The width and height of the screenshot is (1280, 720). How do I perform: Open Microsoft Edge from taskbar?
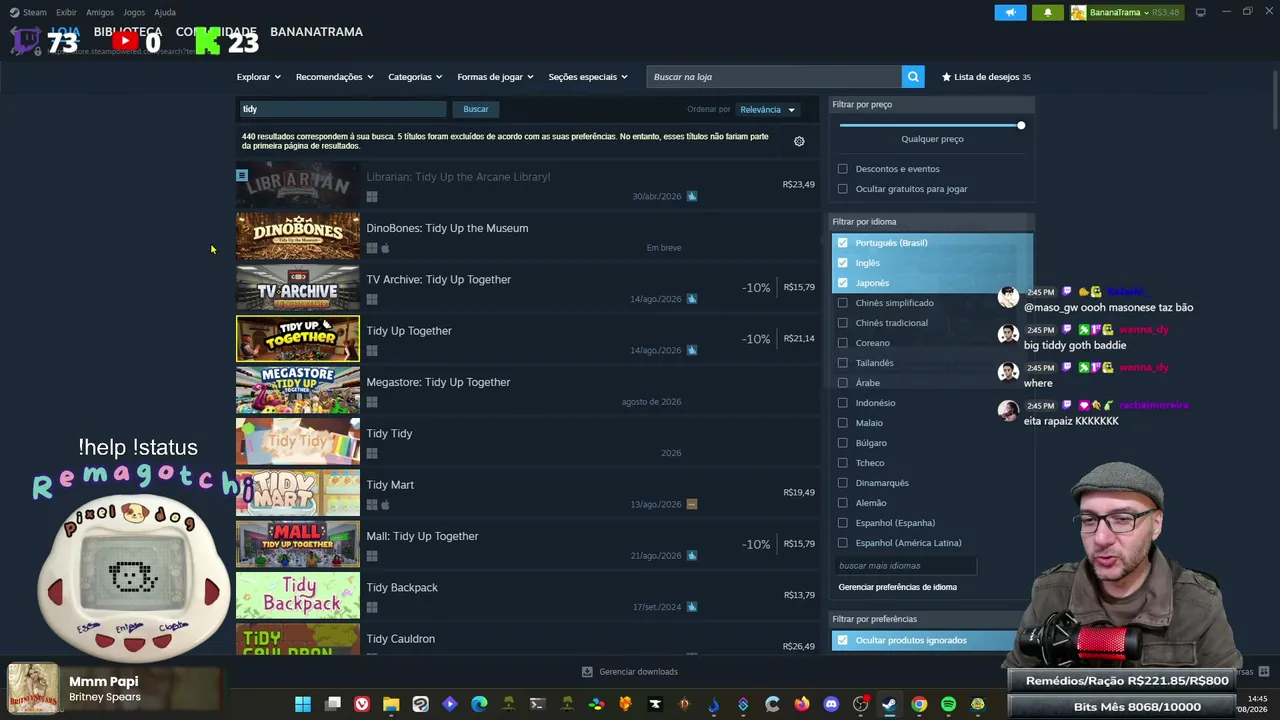click(x=479, y=704)
